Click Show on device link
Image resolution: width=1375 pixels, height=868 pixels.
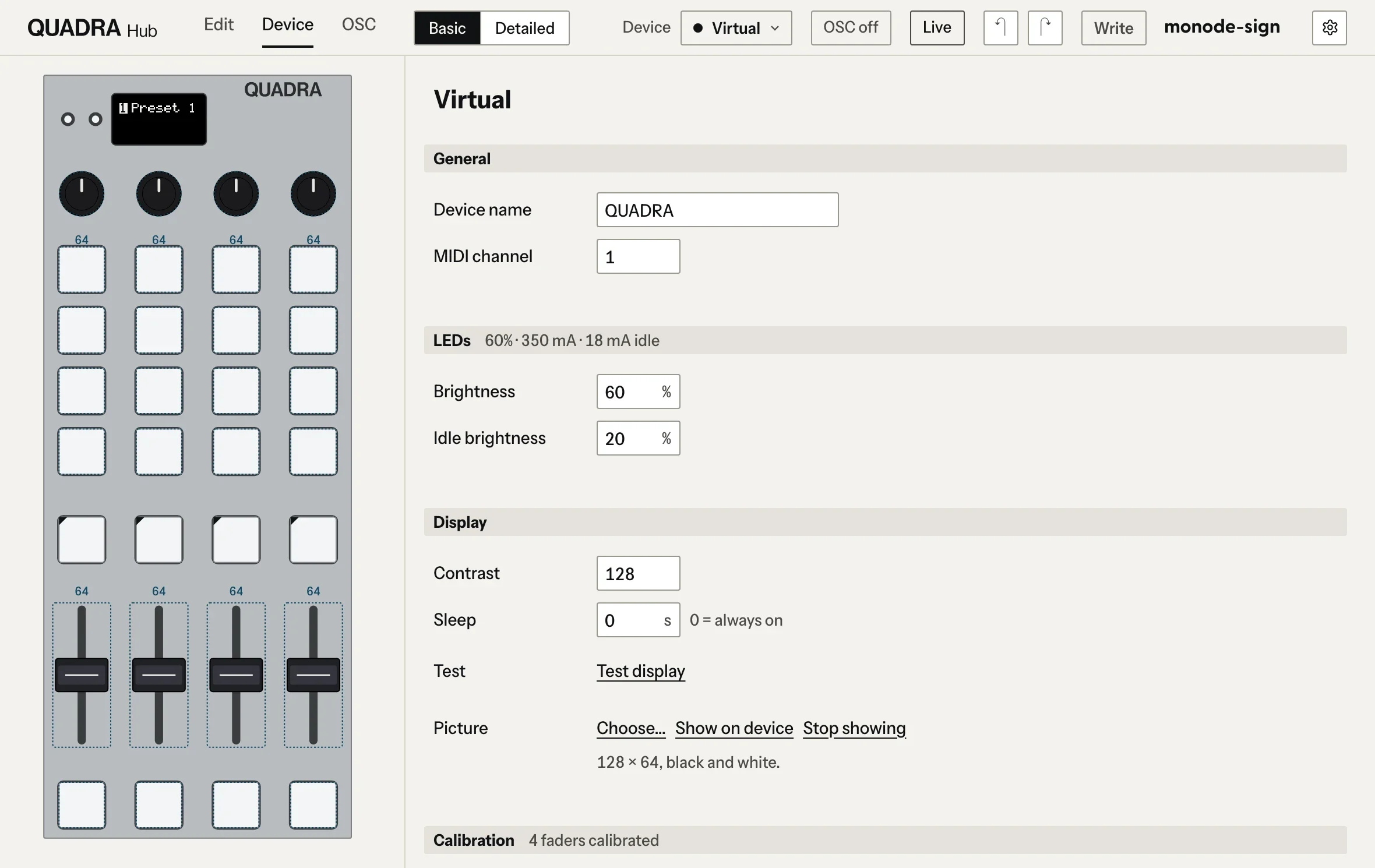734,728
